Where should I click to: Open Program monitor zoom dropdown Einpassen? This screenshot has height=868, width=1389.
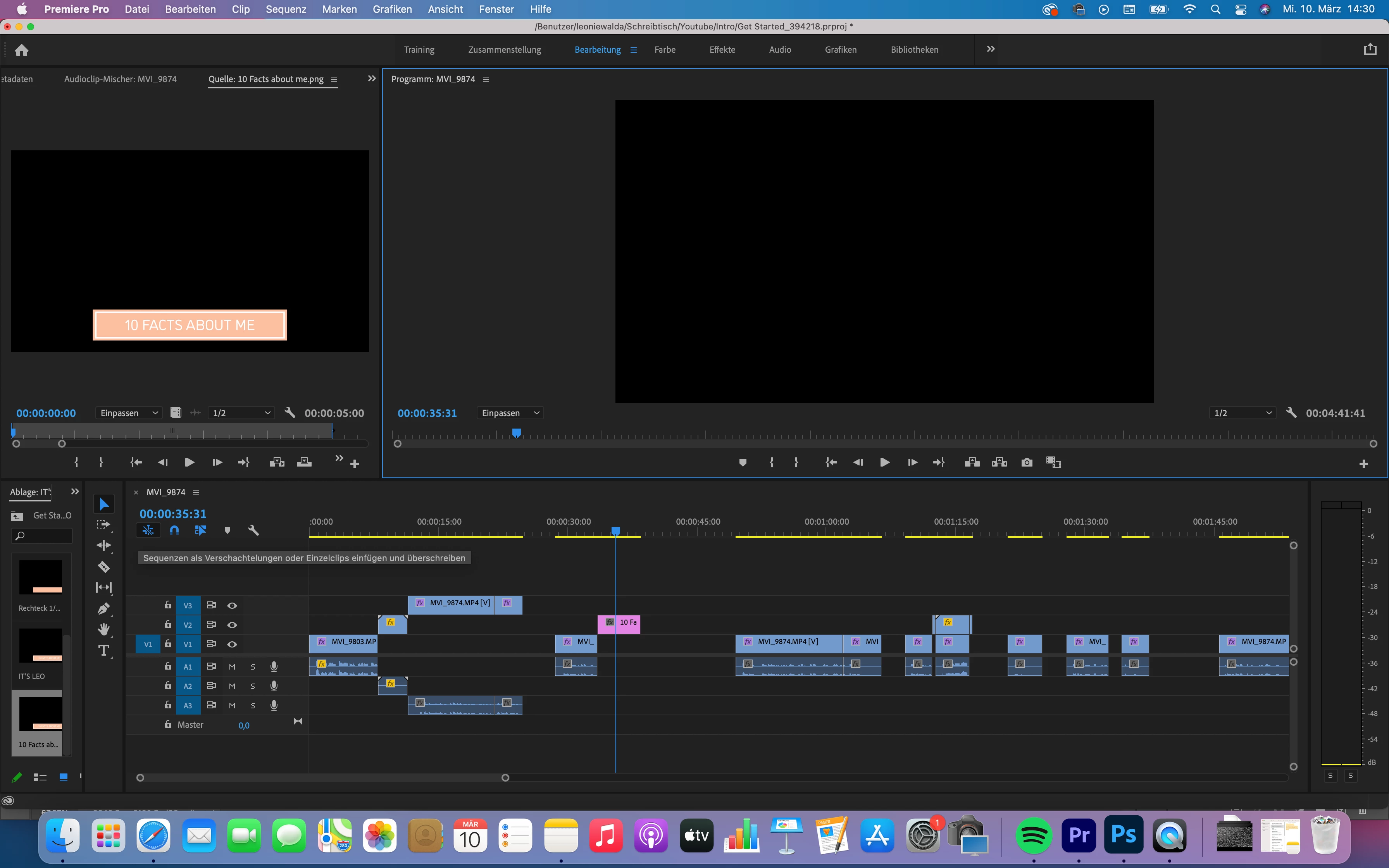click(x=510, y=413)
